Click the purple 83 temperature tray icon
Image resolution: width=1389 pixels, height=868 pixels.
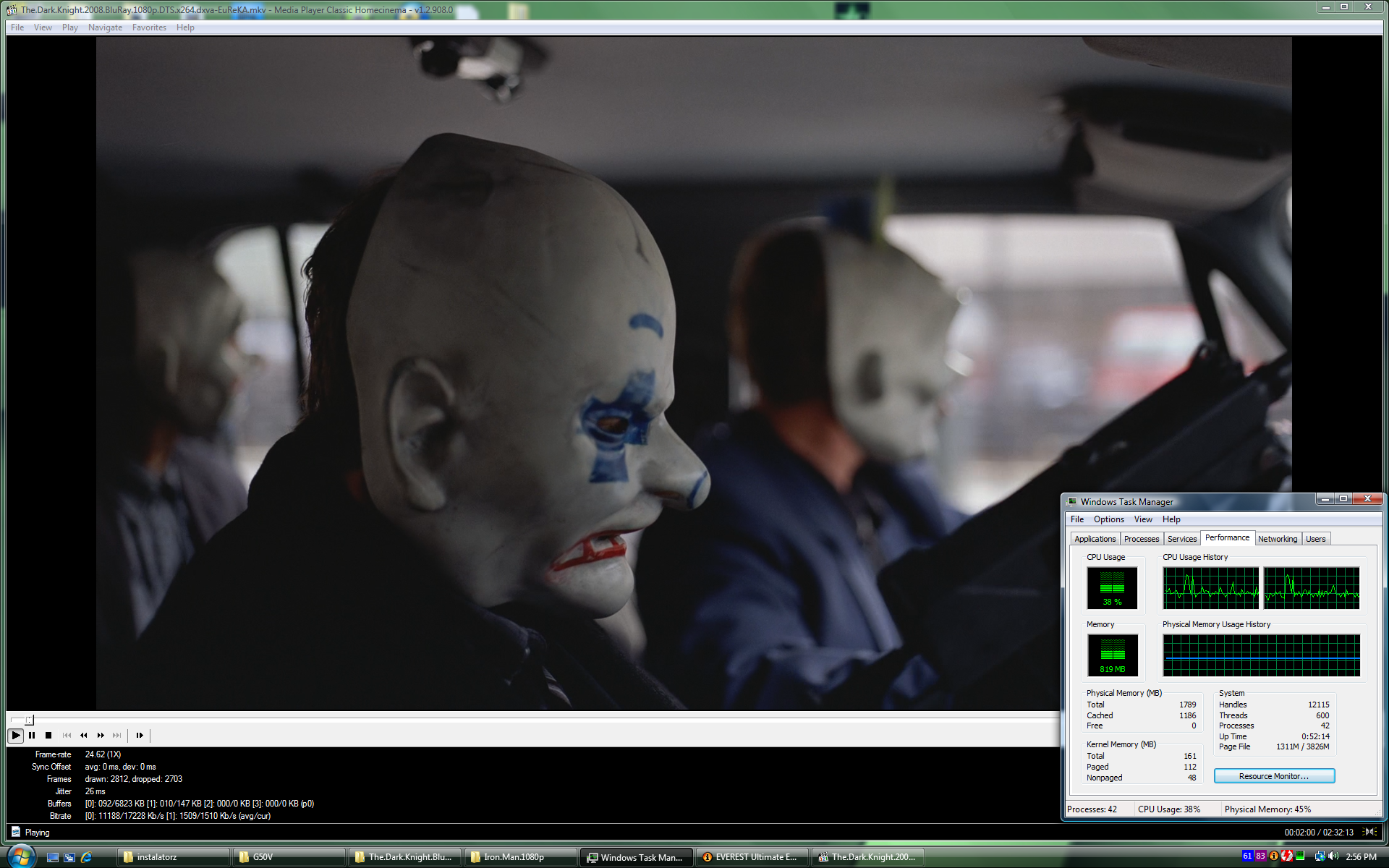(1260, 856)
